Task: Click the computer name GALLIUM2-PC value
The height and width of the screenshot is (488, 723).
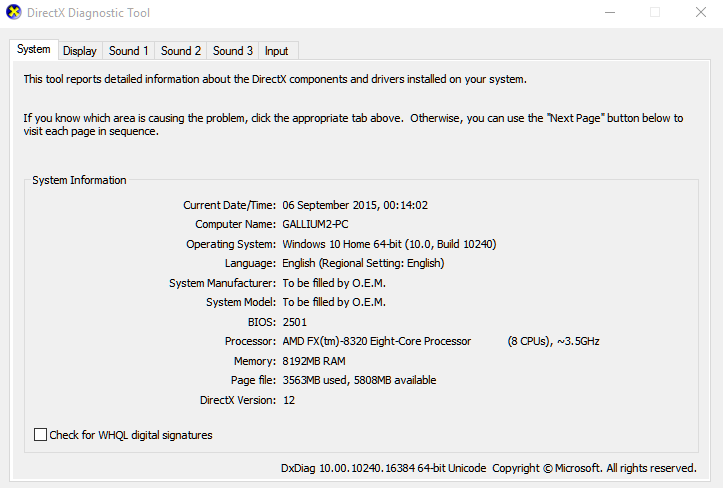Action: tap(315, 224)
